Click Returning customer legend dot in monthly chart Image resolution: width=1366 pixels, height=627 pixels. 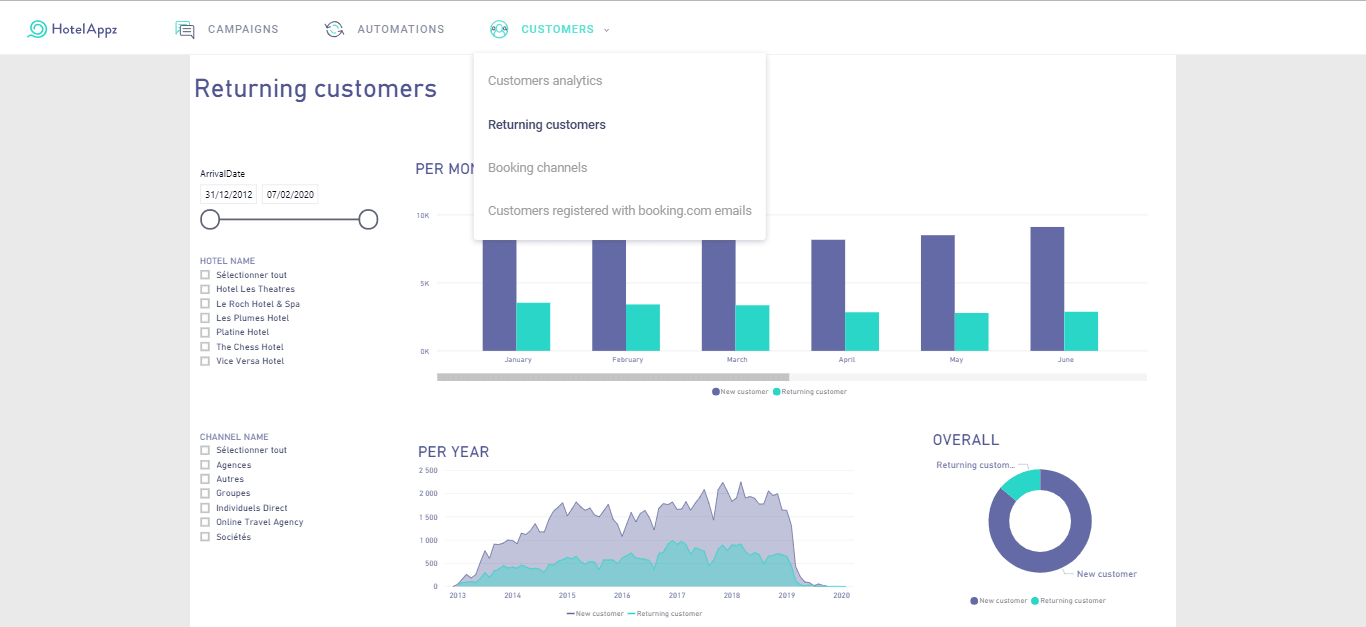[x=776, y=392]
